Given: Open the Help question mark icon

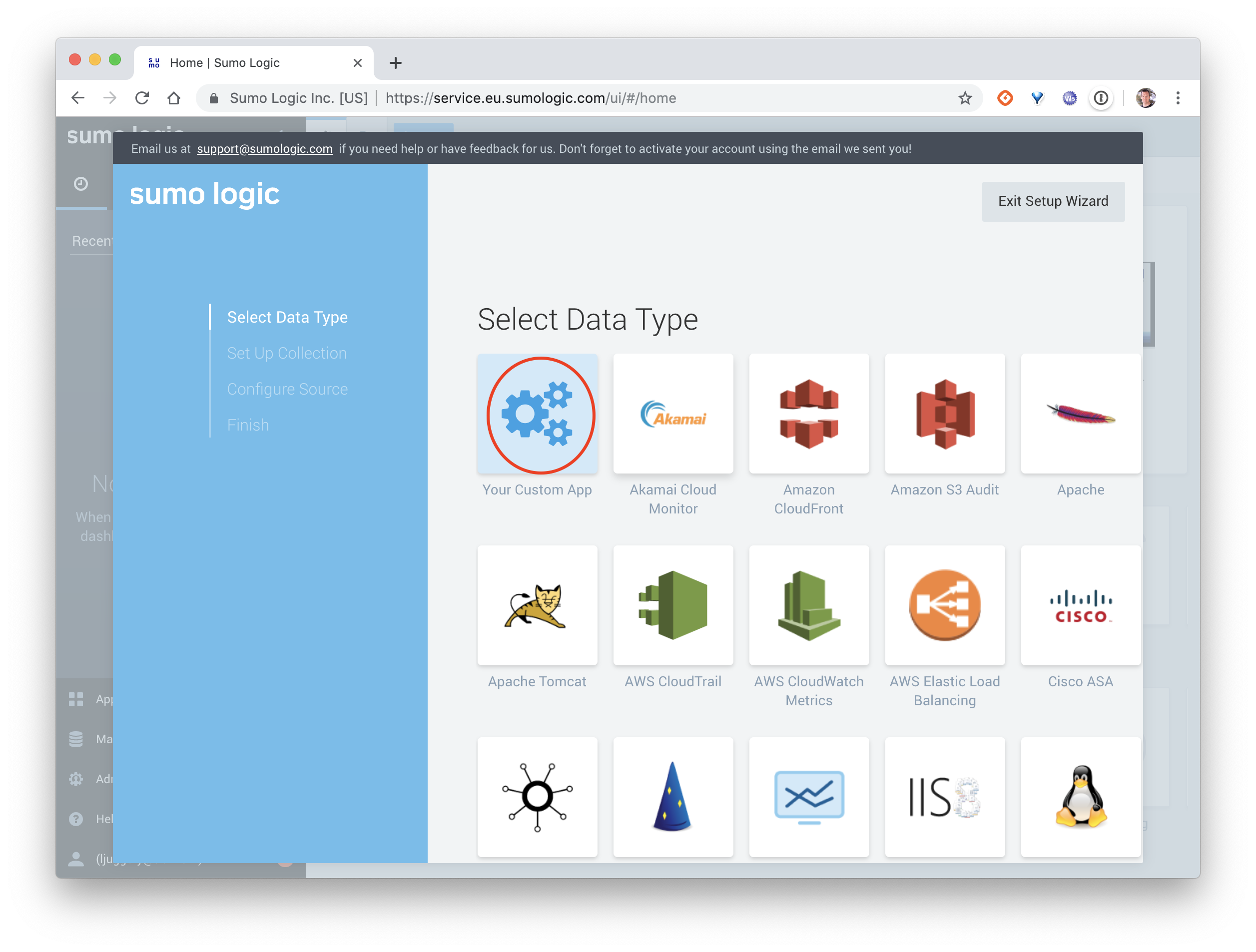Looking at the screenshot, I should pyautogui.click(x=76, y=819).
